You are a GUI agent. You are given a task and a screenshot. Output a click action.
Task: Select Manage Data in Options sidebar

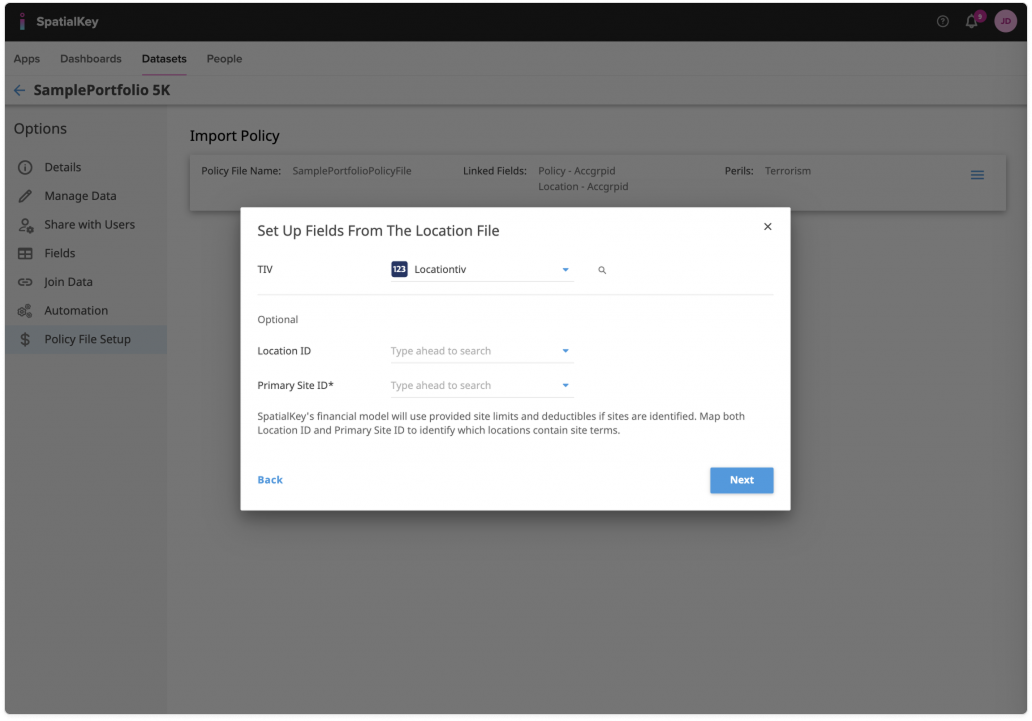pyautogui.click(x=80, y=196)
